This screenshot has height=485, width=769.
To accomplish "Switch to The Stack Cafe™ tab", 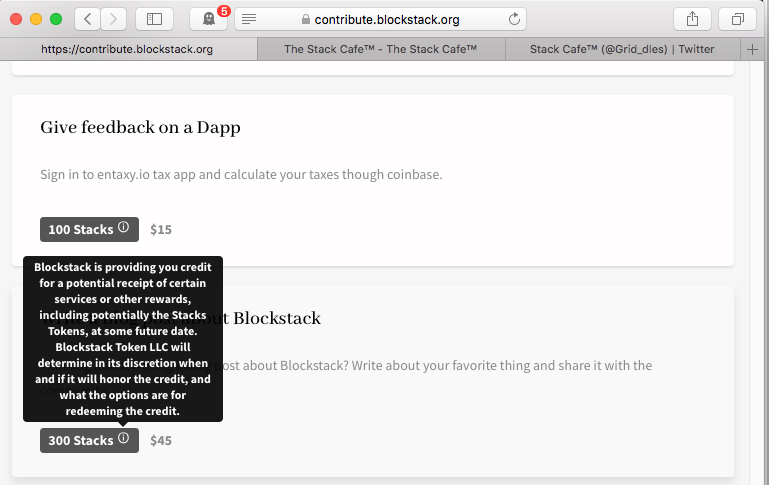I will 381,50.
